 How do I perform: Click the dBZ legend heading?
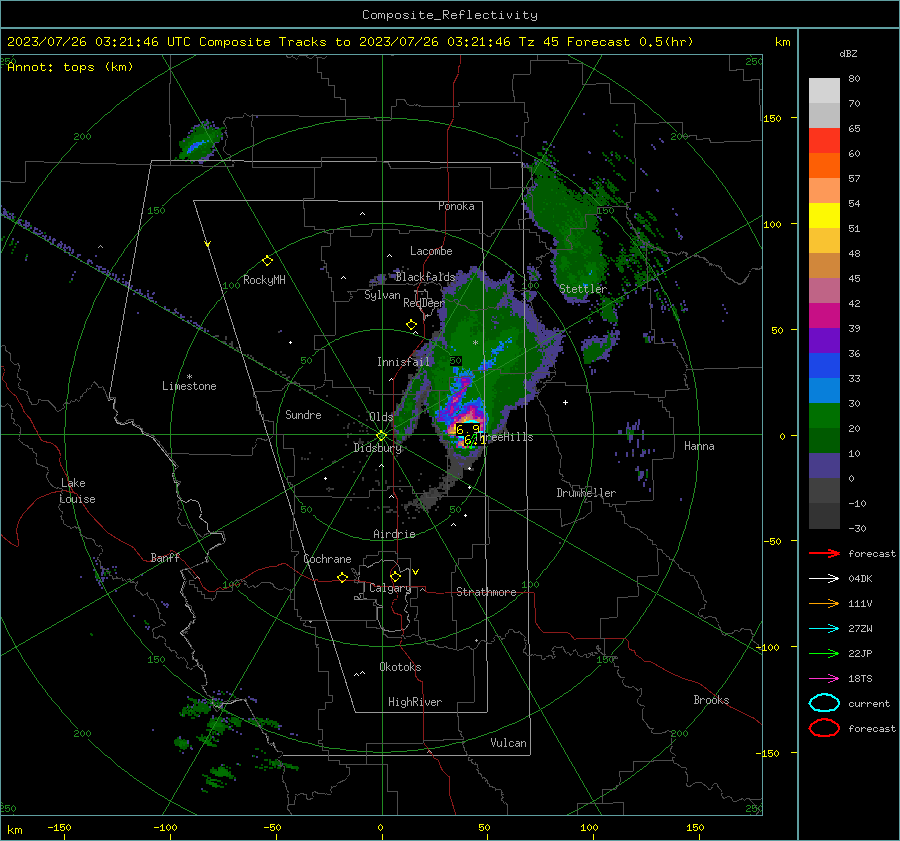tap(848, 53)
